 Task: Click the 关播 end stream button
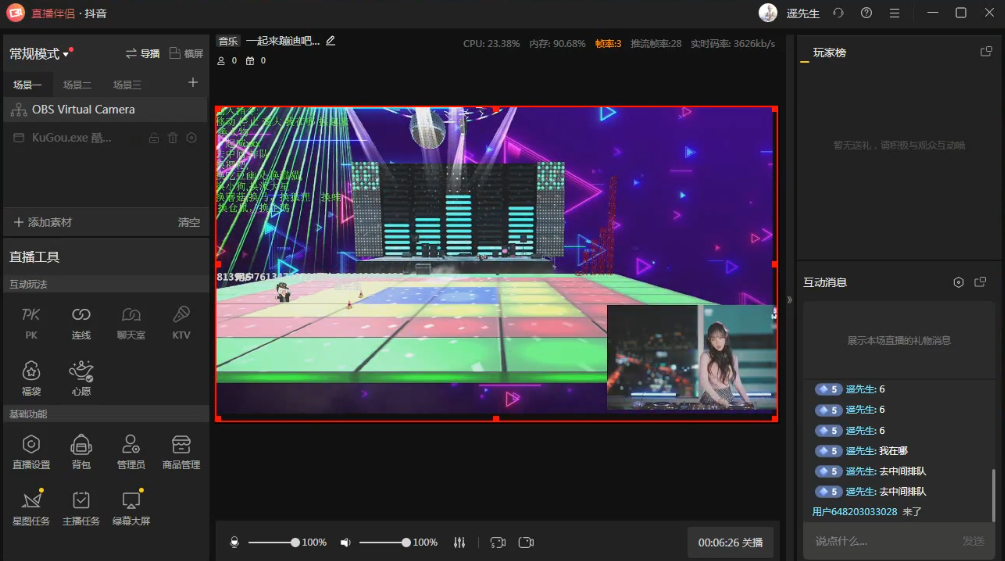[730, 542]
